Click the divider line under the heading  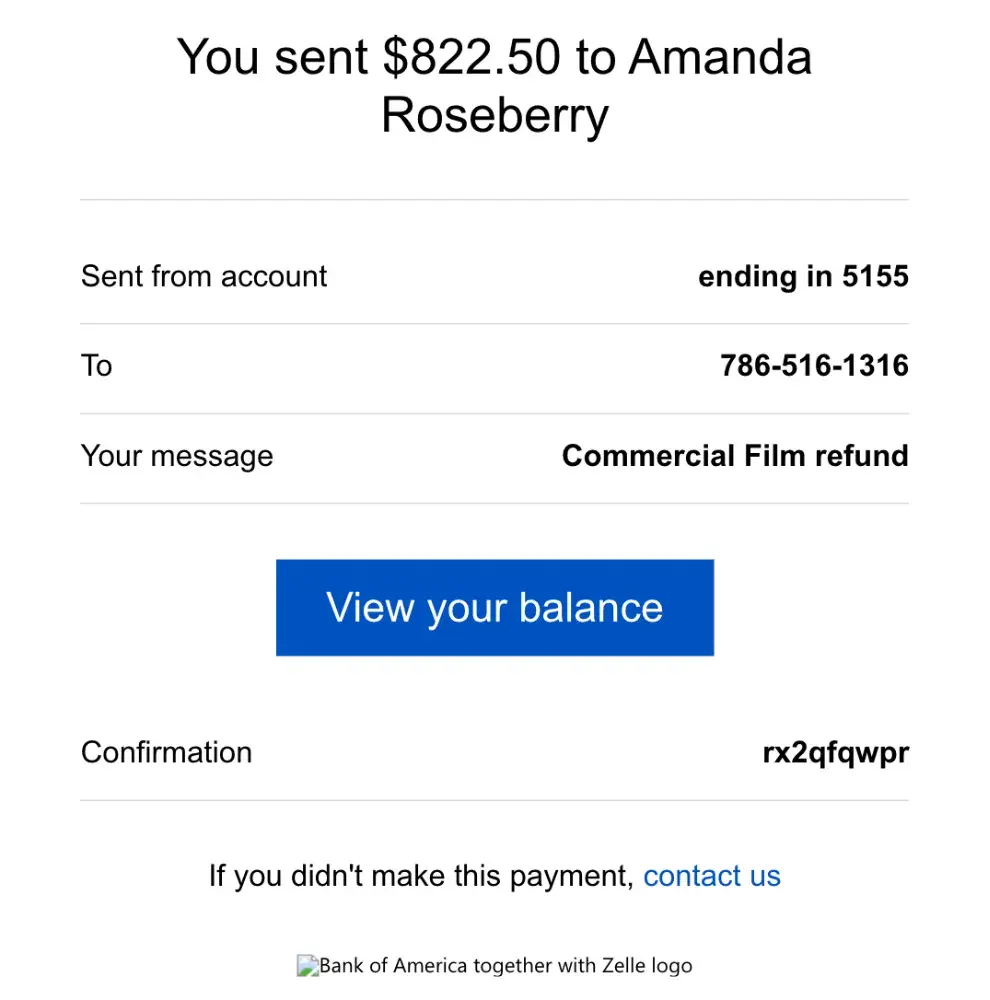click(494, 200)
